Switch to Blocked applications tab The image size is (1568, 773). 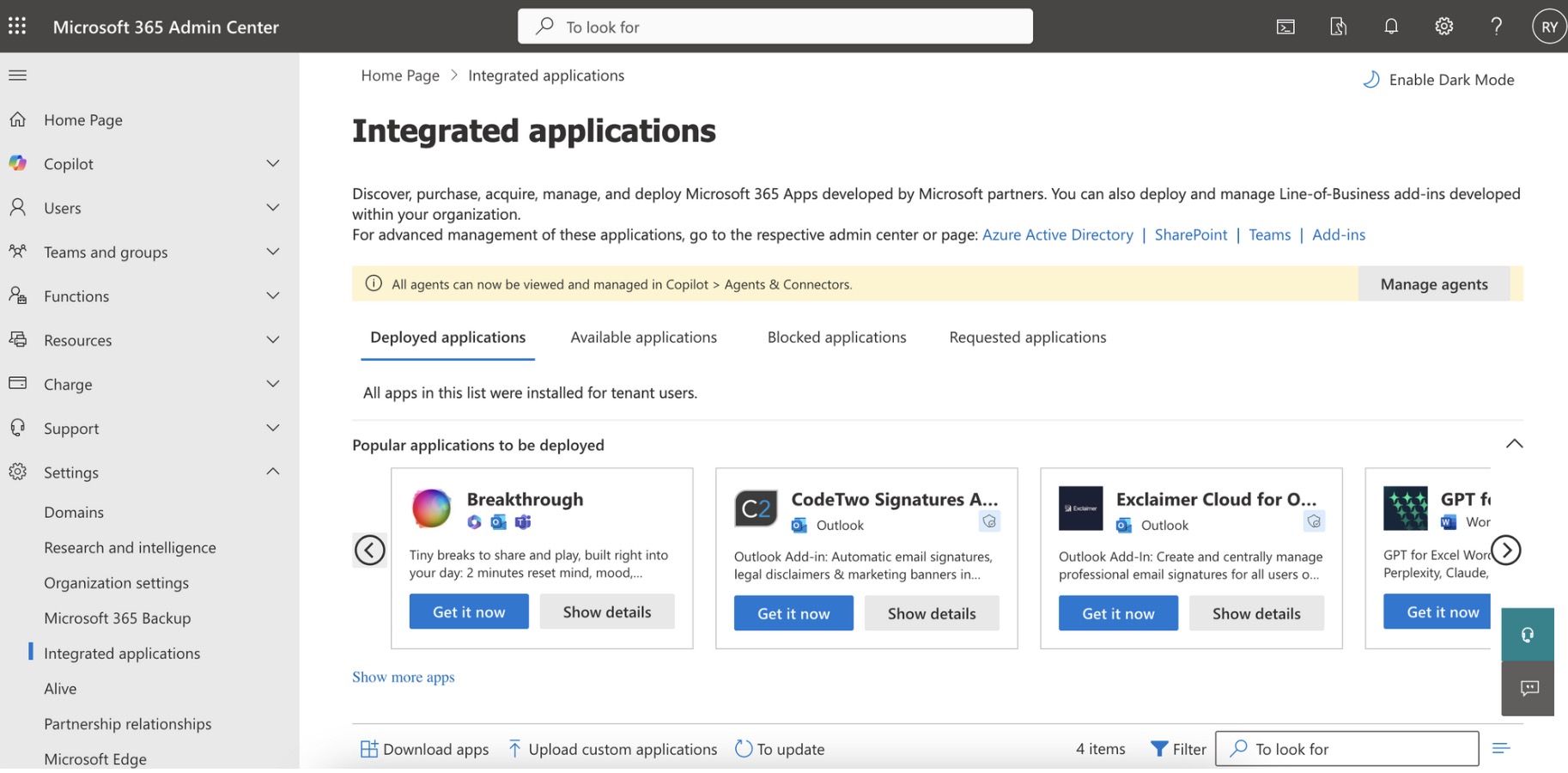click(836, 338)
